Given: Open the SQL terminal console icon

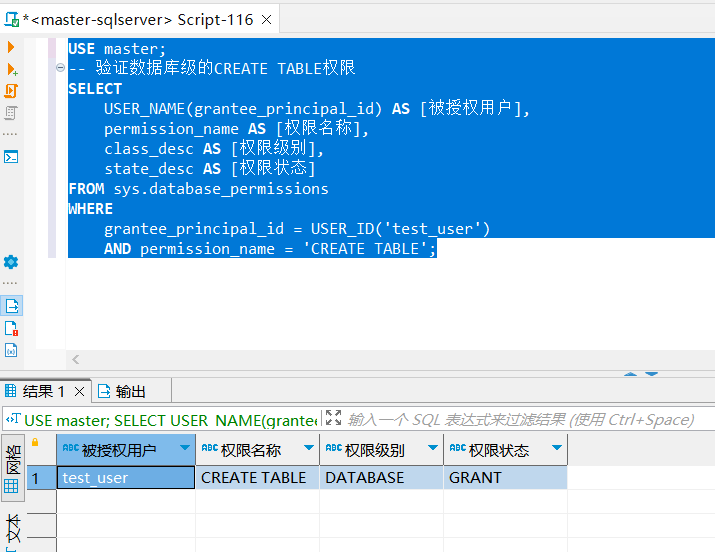Looking at the screenshot, I should point(11,157).
